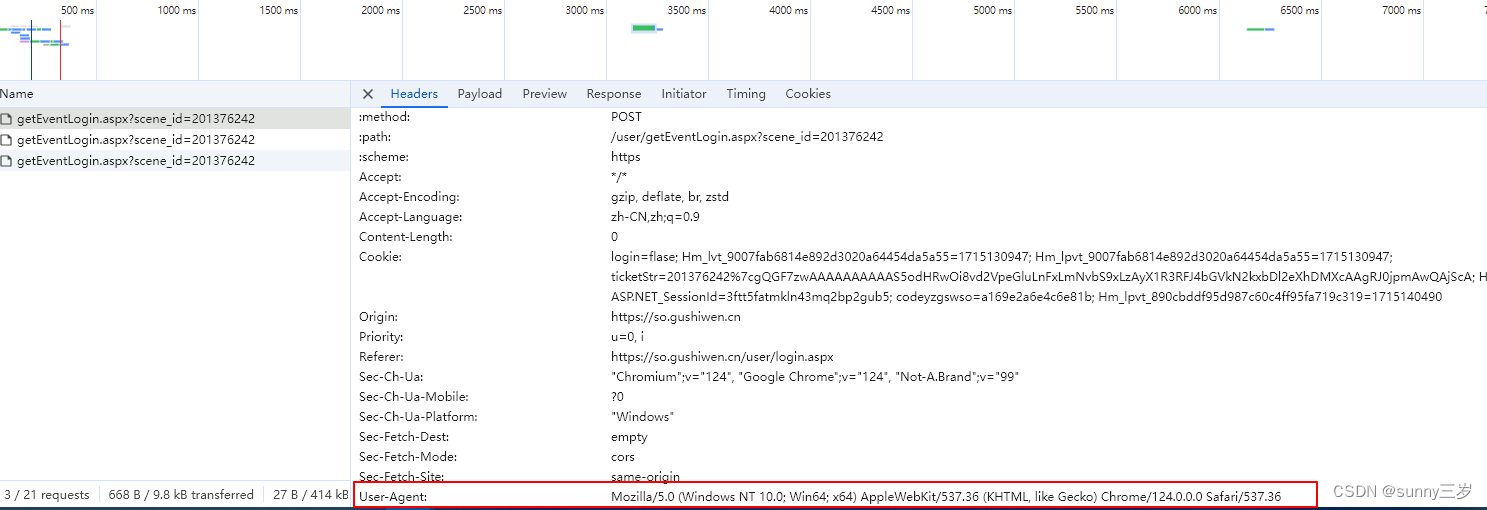Click the 6500 ms timeline label
The width and height of the screenshot is (1487, 510).
(x=1299, y=10)
